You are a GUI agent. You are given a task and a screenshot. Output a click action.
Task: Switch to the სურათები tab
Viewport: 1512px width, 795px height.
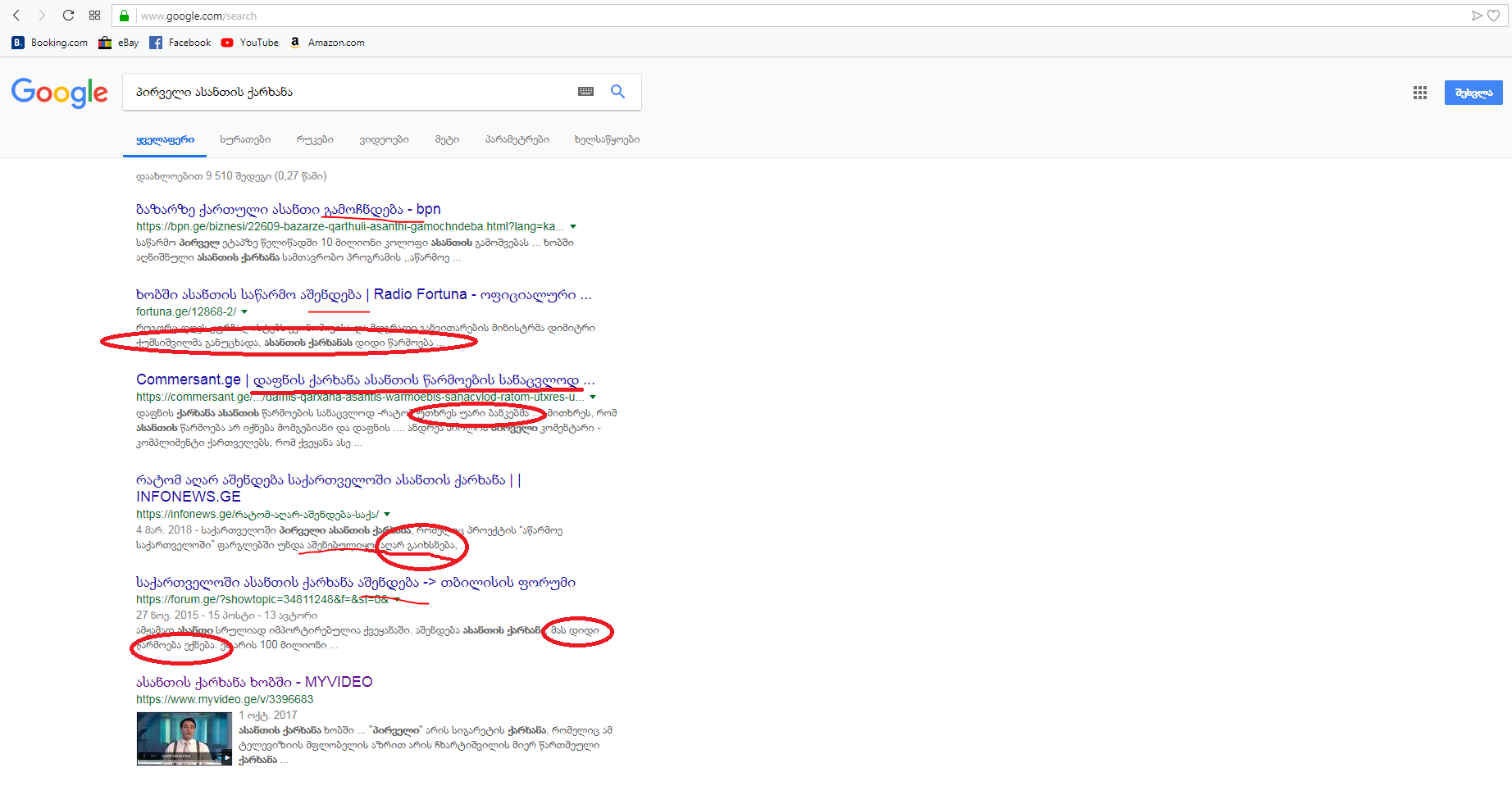click(245, 140)
